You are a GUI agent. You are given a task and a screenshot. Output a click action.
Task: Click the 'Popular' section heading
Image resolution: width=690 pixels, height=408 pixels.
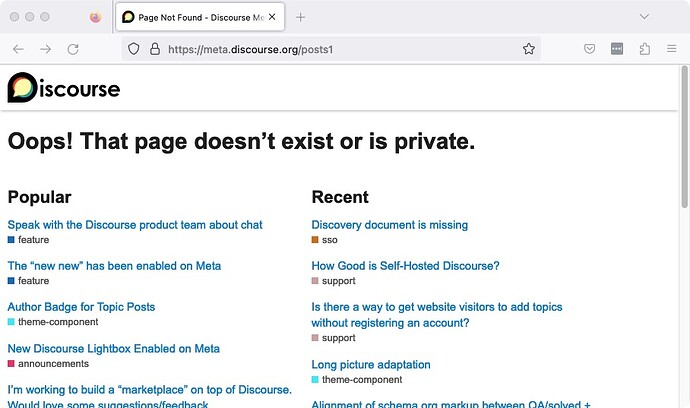point(40,197)
